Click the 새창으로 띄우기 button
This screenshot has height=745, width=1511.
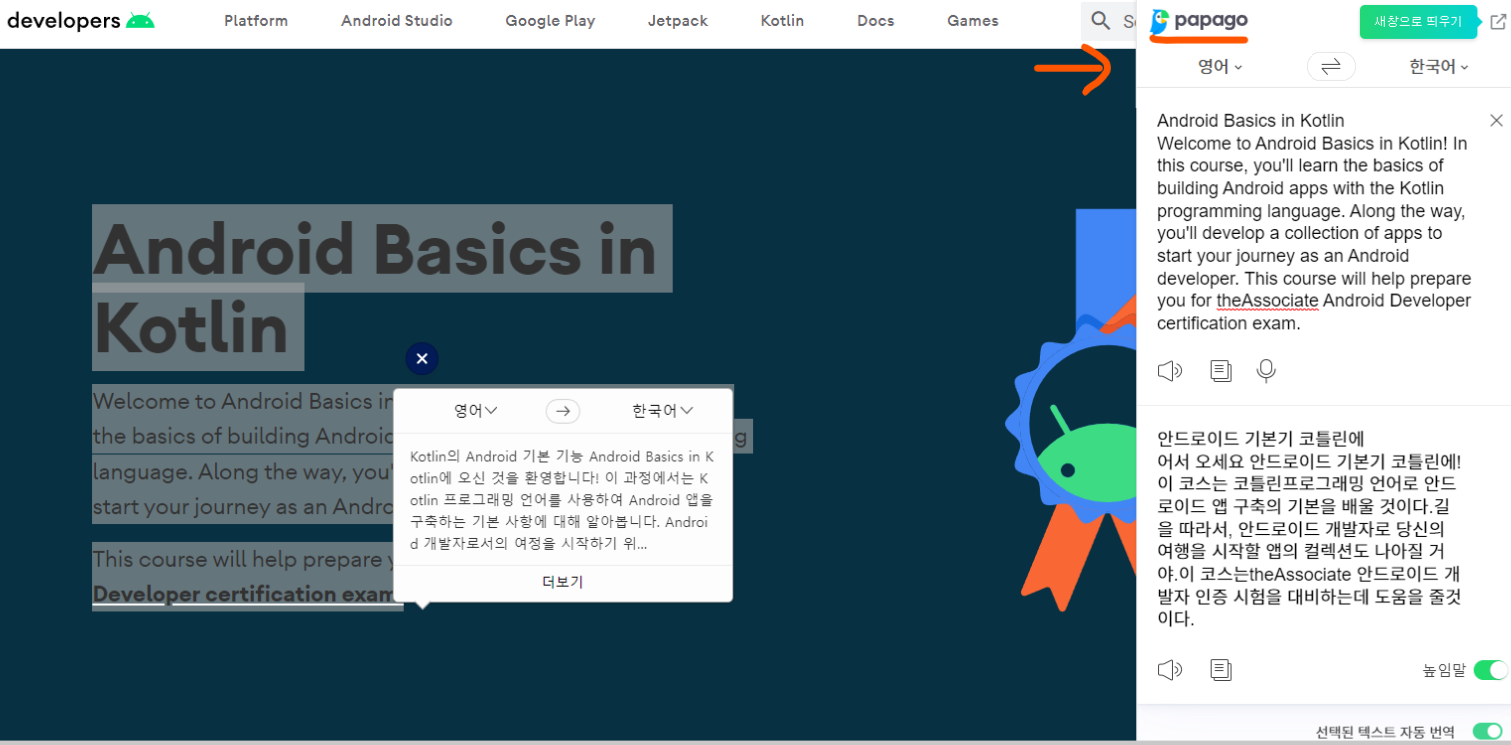(x=1418, y=21)
